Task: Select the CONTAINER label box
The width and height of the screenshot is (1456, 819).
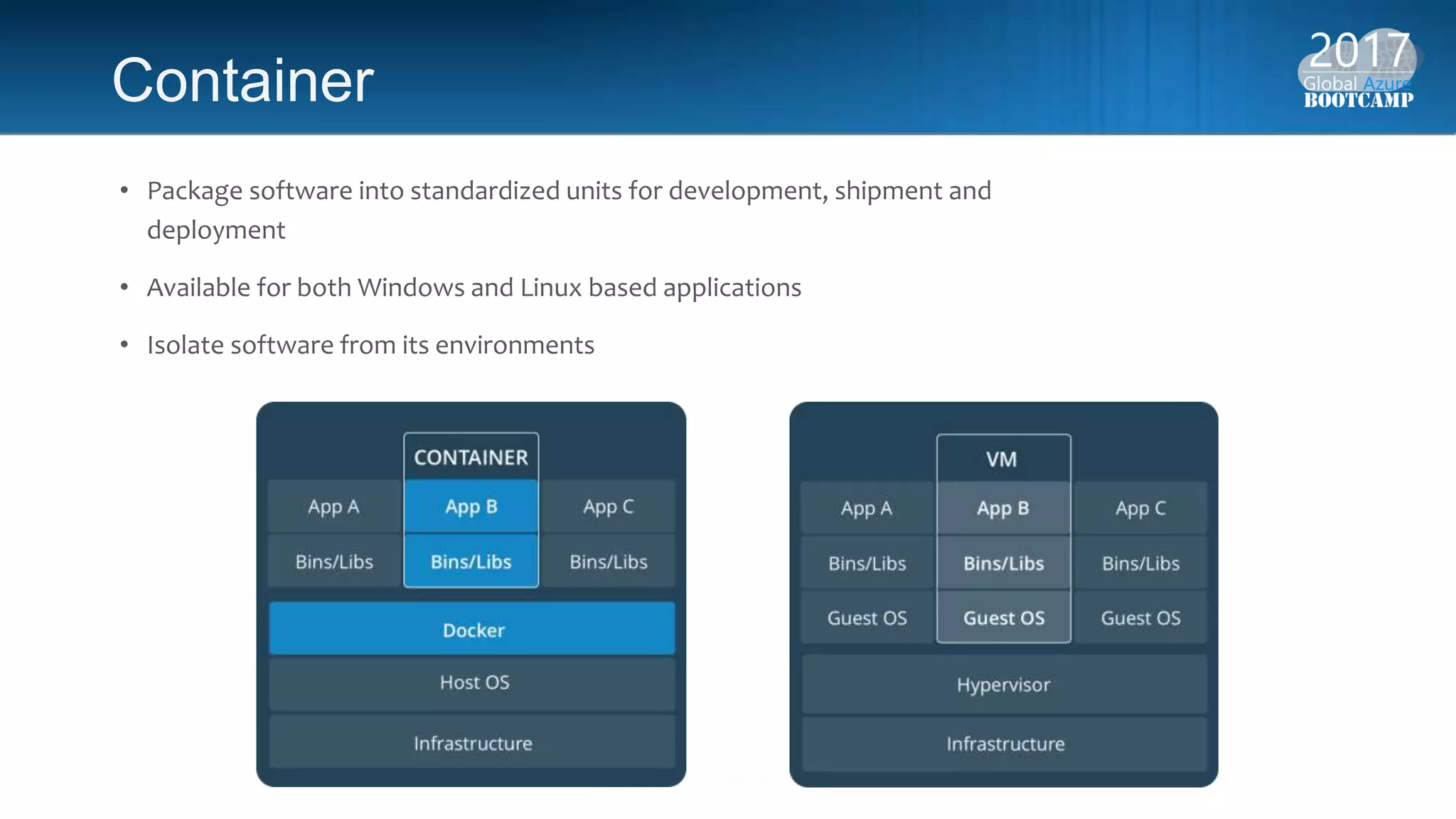Action: (x=471, y=457)
